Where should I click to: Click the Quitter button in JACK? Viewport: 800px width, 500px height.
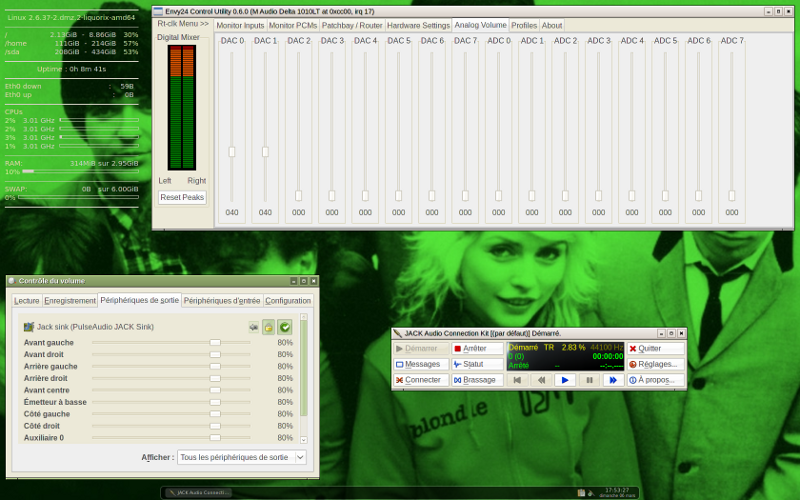pyautogui.click(x=655, y=348)
